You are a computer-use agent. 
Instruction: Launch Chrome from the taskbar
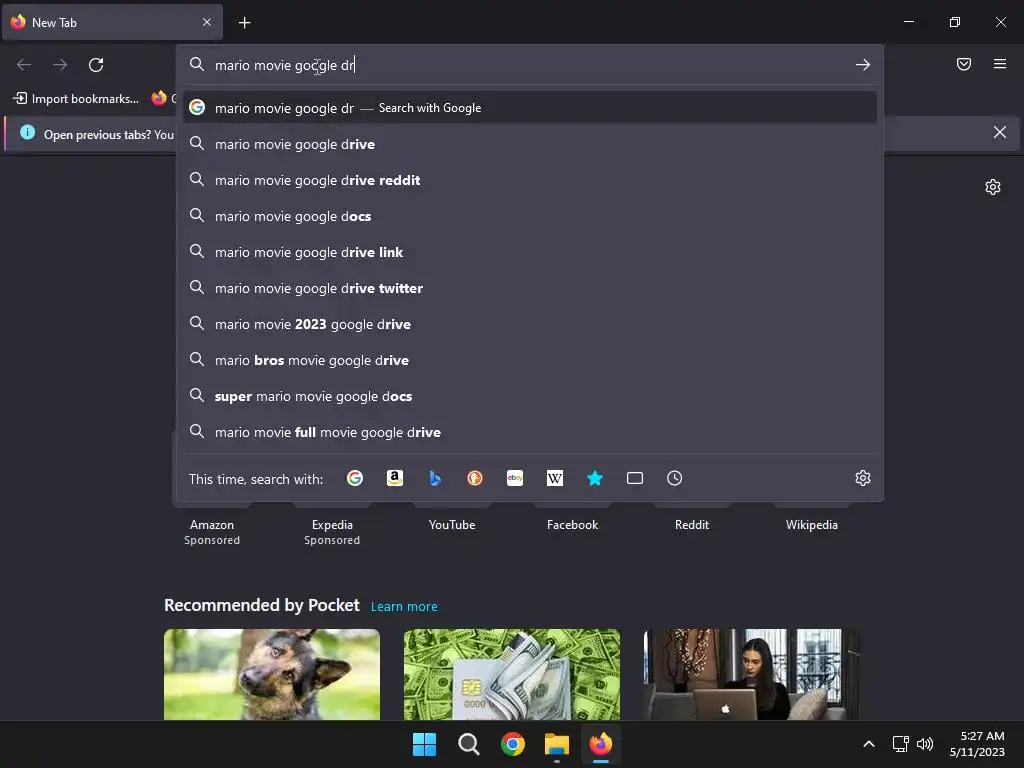click(513, 744)
